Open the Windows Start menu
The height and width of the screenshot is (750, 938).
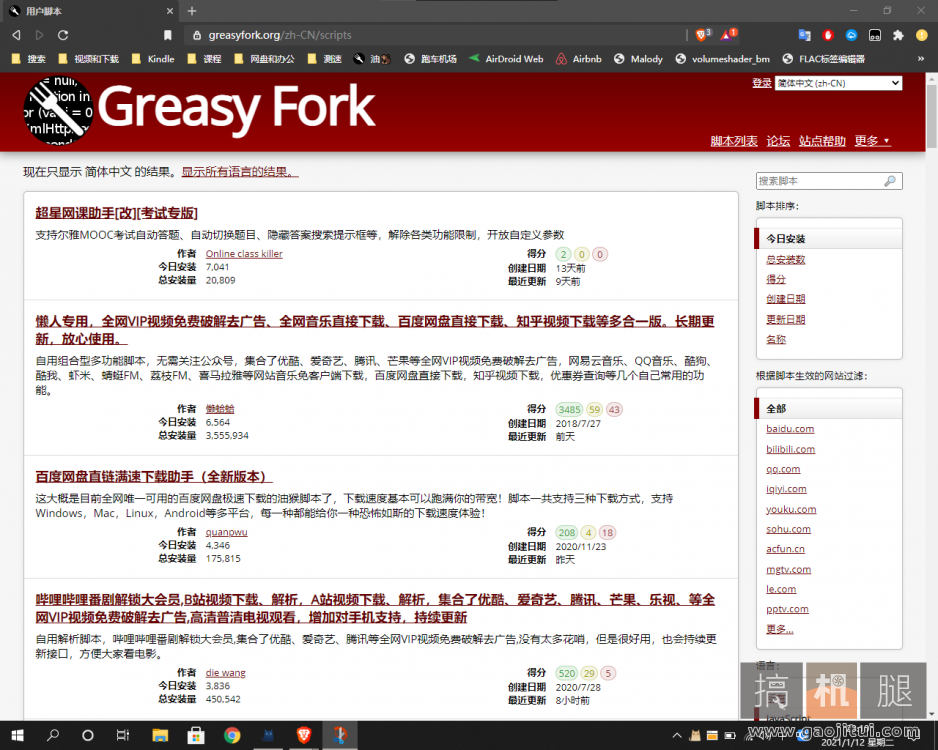click(17, 735)
